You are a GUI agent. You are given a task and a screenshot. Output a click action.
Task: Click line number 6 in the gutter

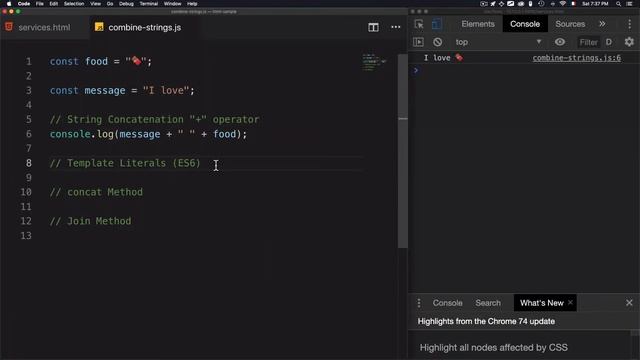click(x=29, y=134)
